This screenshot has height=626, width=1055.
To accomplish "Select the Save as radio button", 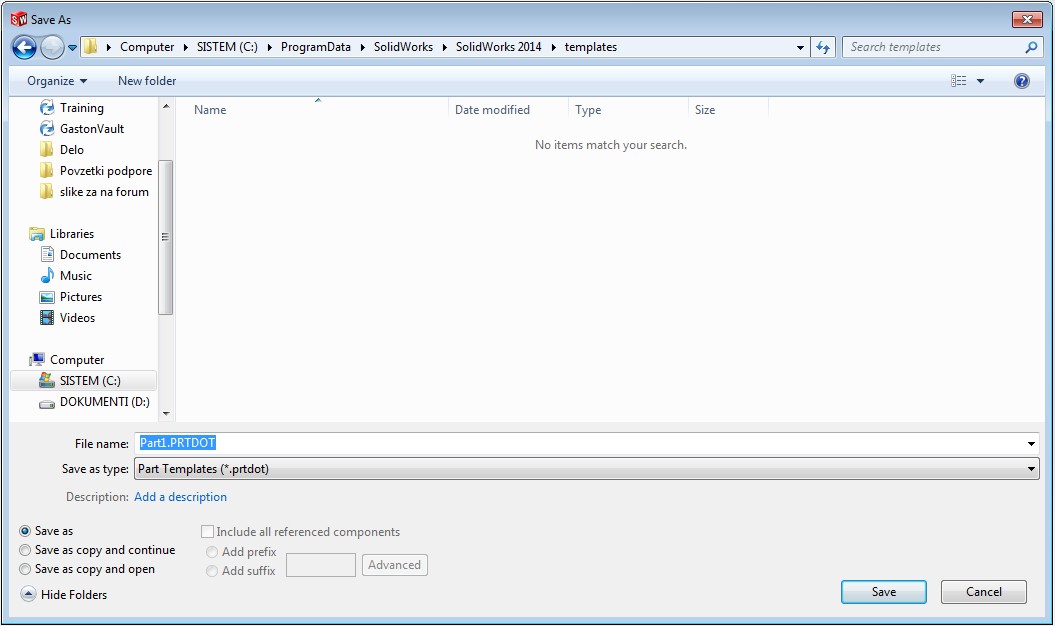I will click(x=25, y=531).
